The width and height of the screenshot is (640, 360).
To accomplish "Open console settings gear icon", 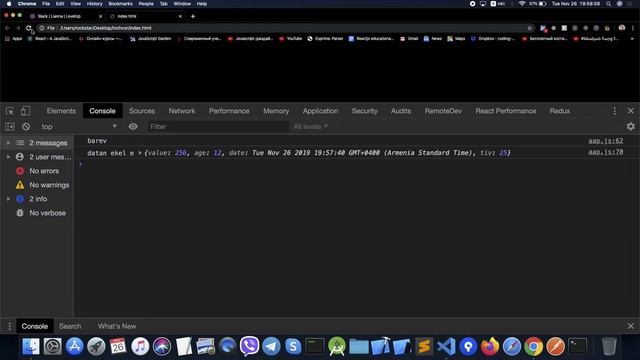I will click(631, 127).
